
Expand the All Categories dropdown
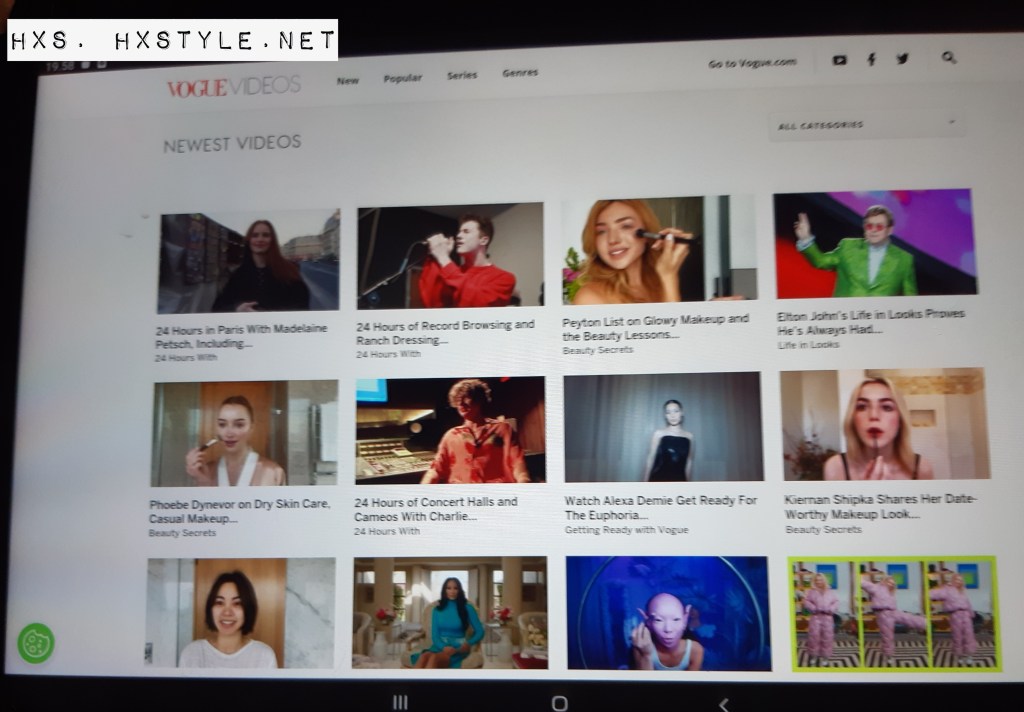point(866,125)
